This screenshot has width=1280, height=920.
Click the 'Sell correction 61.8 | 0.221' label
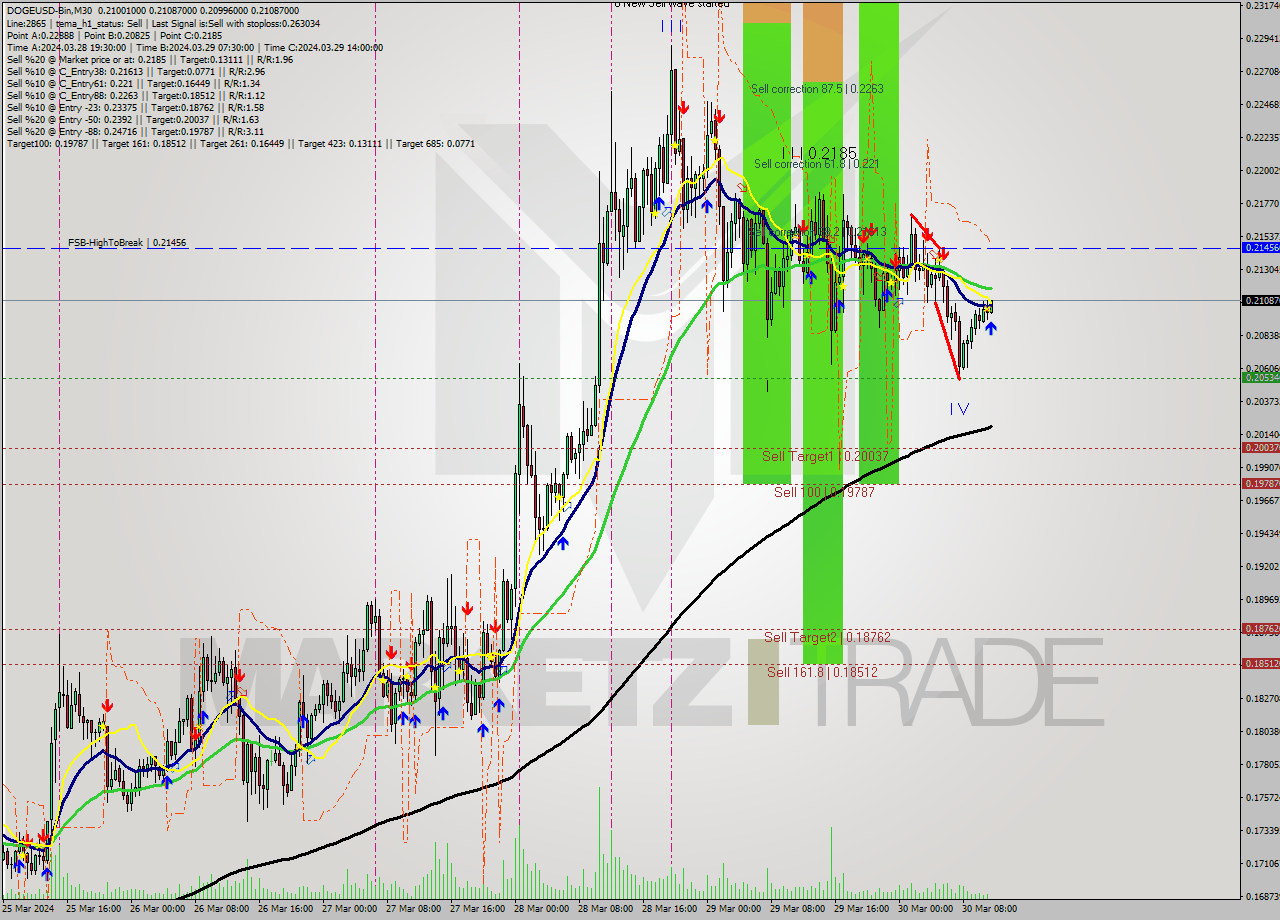pos(817,164)
